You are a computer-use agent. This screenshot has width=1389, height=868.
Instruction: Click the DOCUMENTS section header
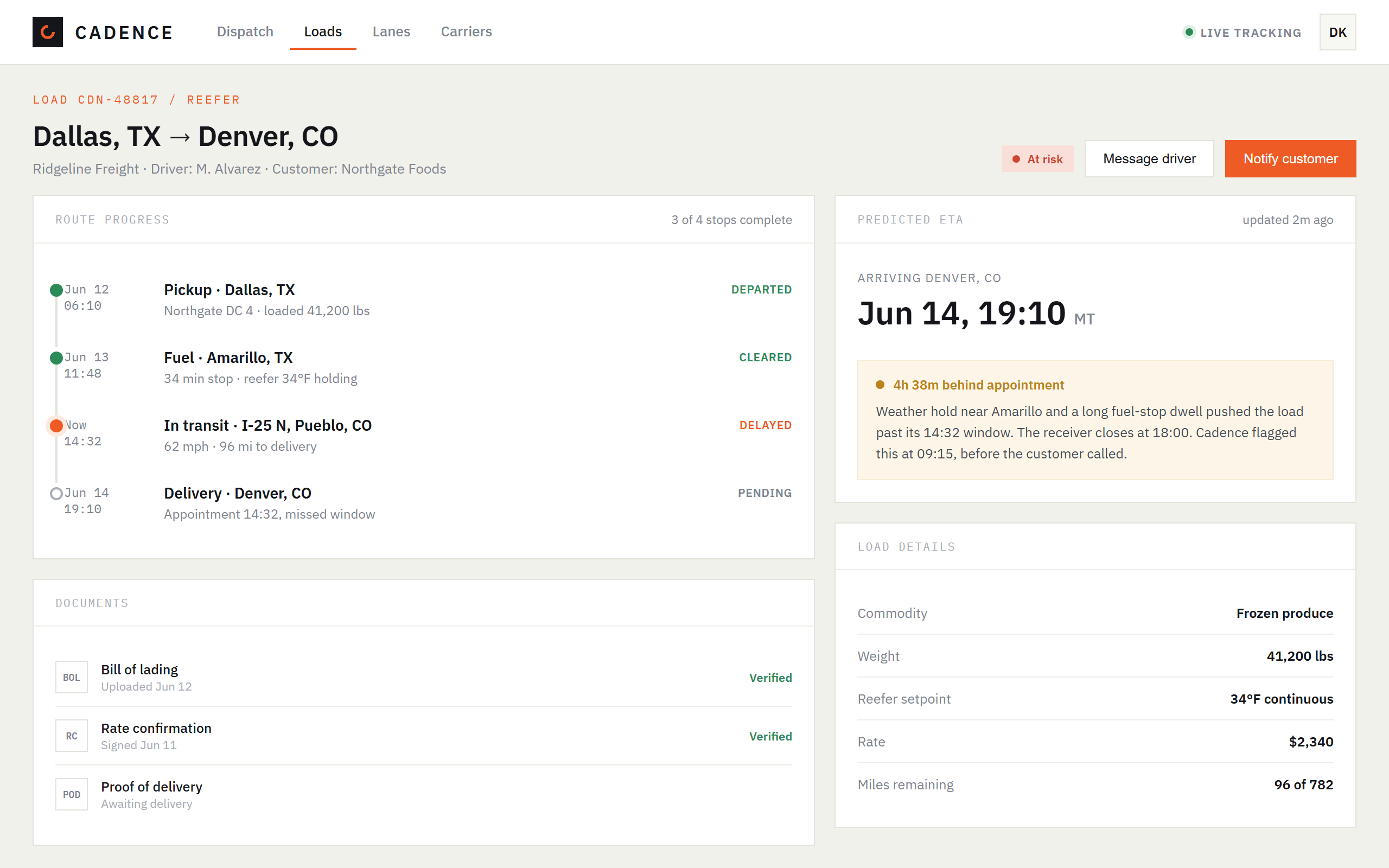coord(92,603)
